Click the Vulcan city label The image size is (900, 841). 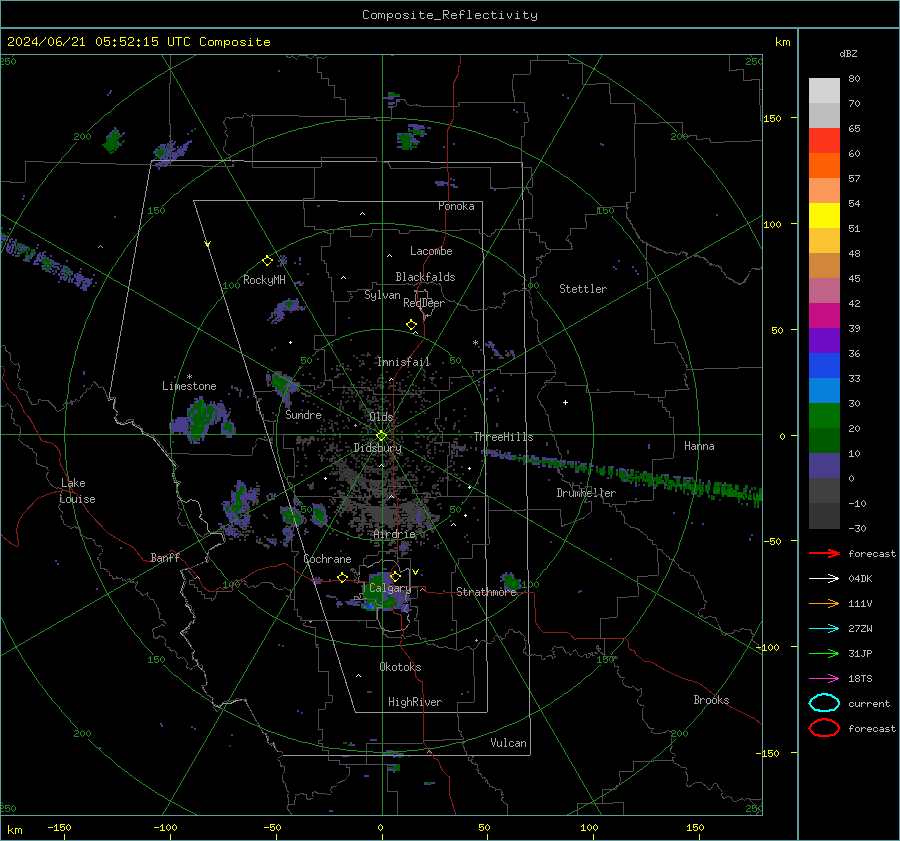(x=509, y=743)
